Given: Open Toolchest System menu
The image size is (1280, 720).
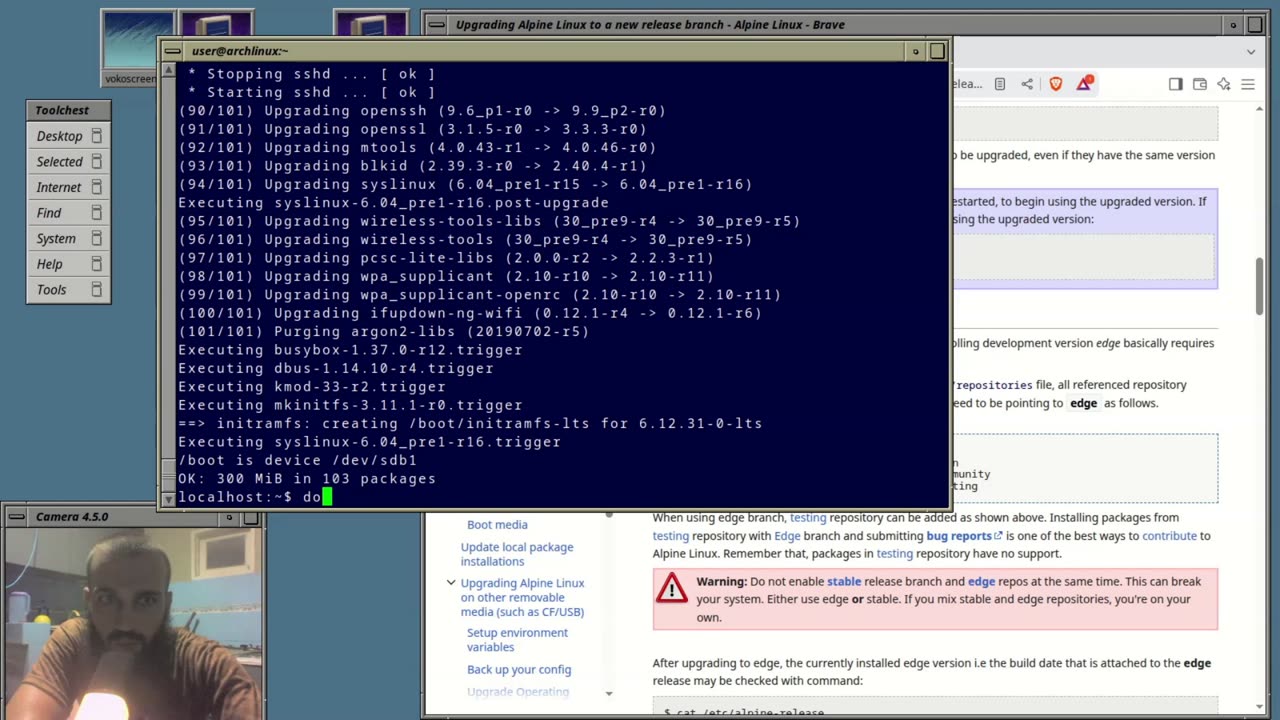Looking at the screenshot, I should pyautogui.click(x=56, y=239).
